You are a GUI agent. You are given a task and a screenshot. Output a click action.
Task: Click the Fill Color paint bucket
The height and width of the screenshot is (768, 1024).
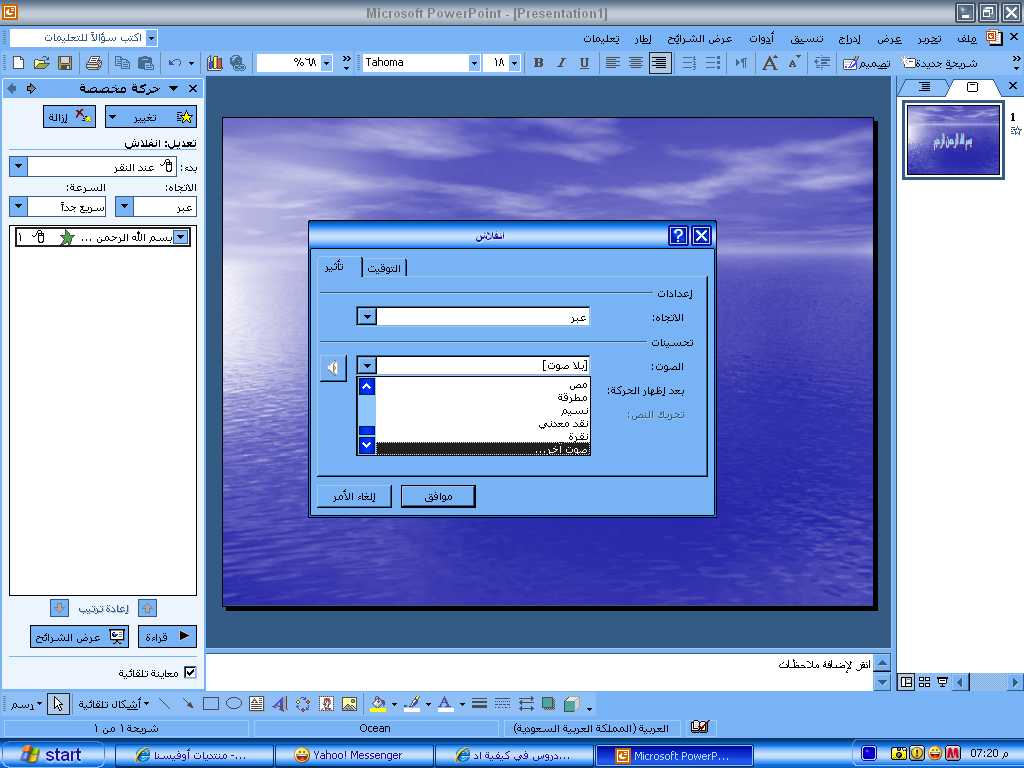tap(377, 704)
